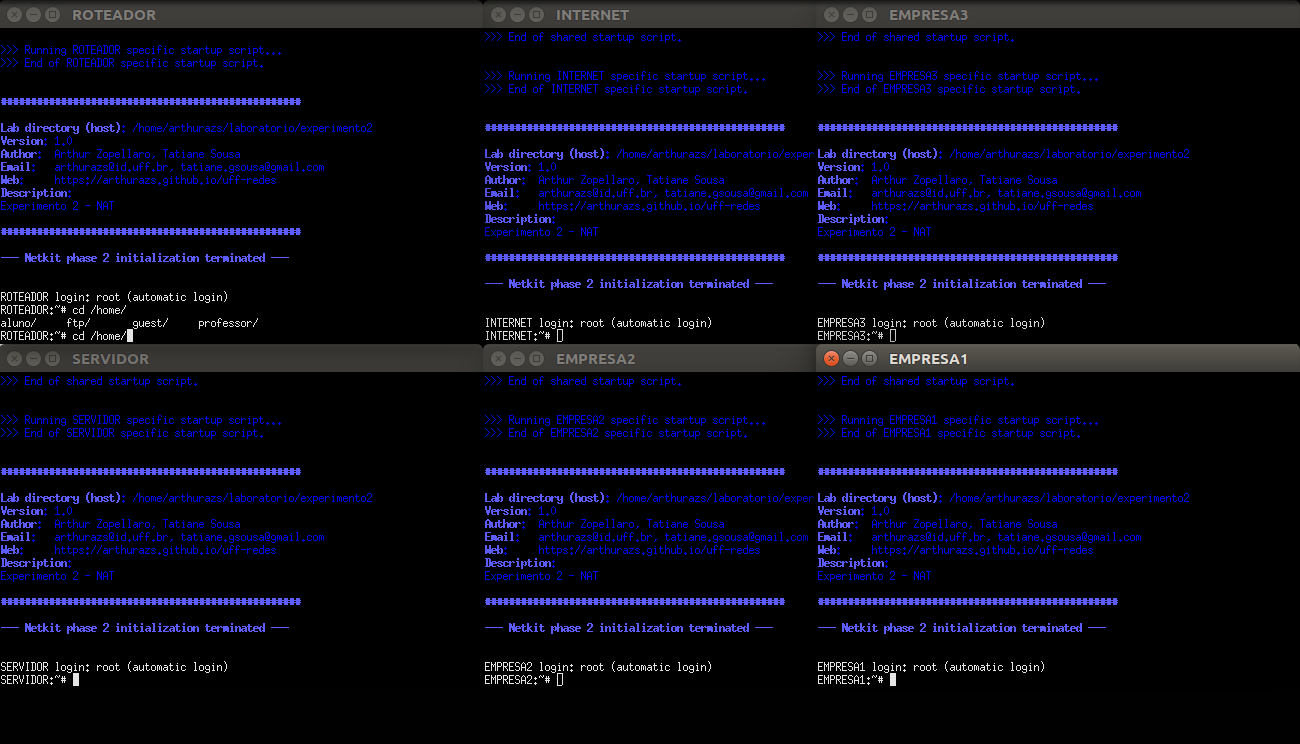Click 'Running ROTEADOR specific startup script' line
This screenshot has width=1300, height=744.
click(x=141, y=50)
